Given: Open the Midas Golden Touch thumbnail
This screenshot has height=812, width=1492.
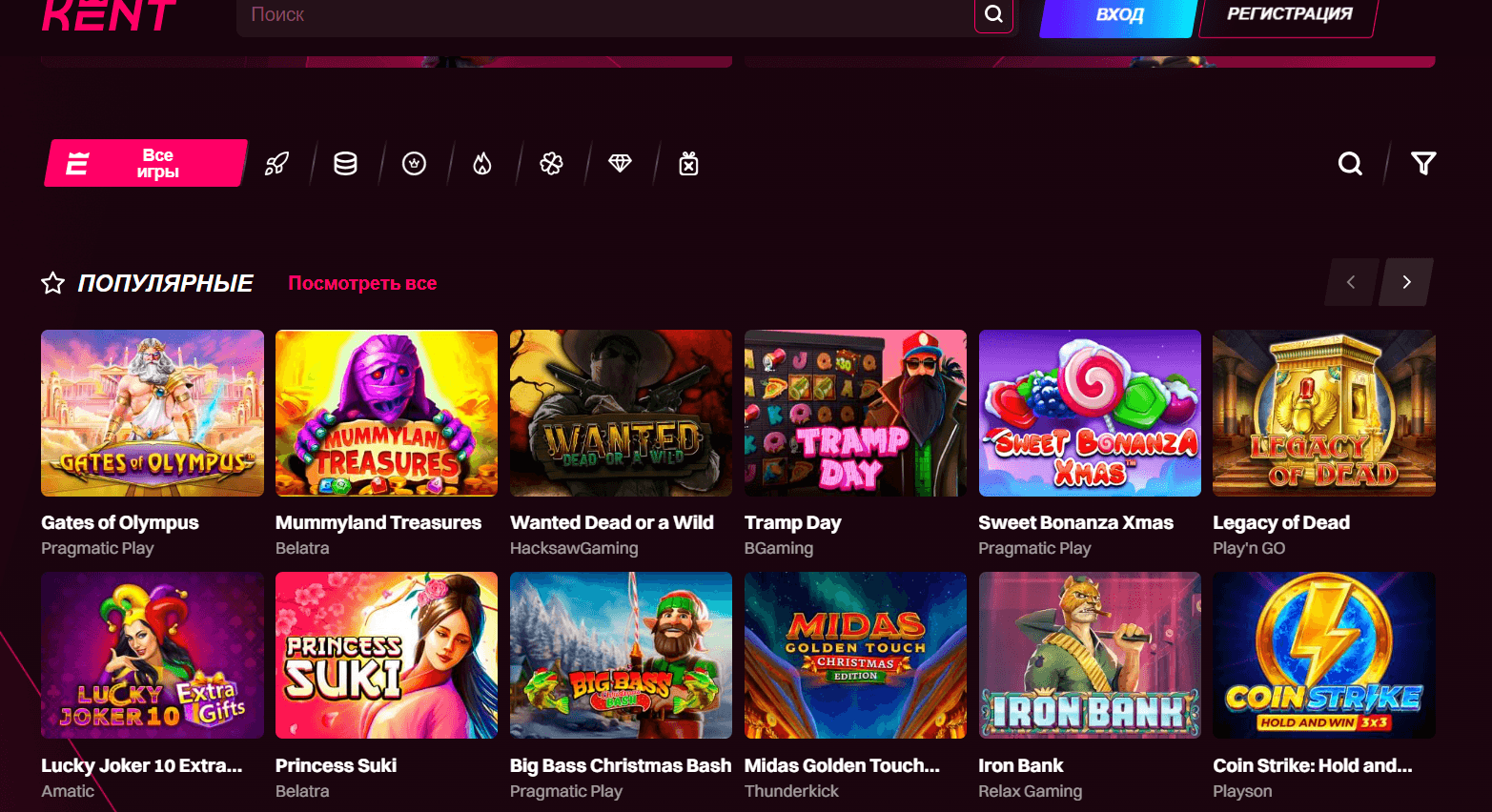Looking at the screenshot, I should coord(855,656).
